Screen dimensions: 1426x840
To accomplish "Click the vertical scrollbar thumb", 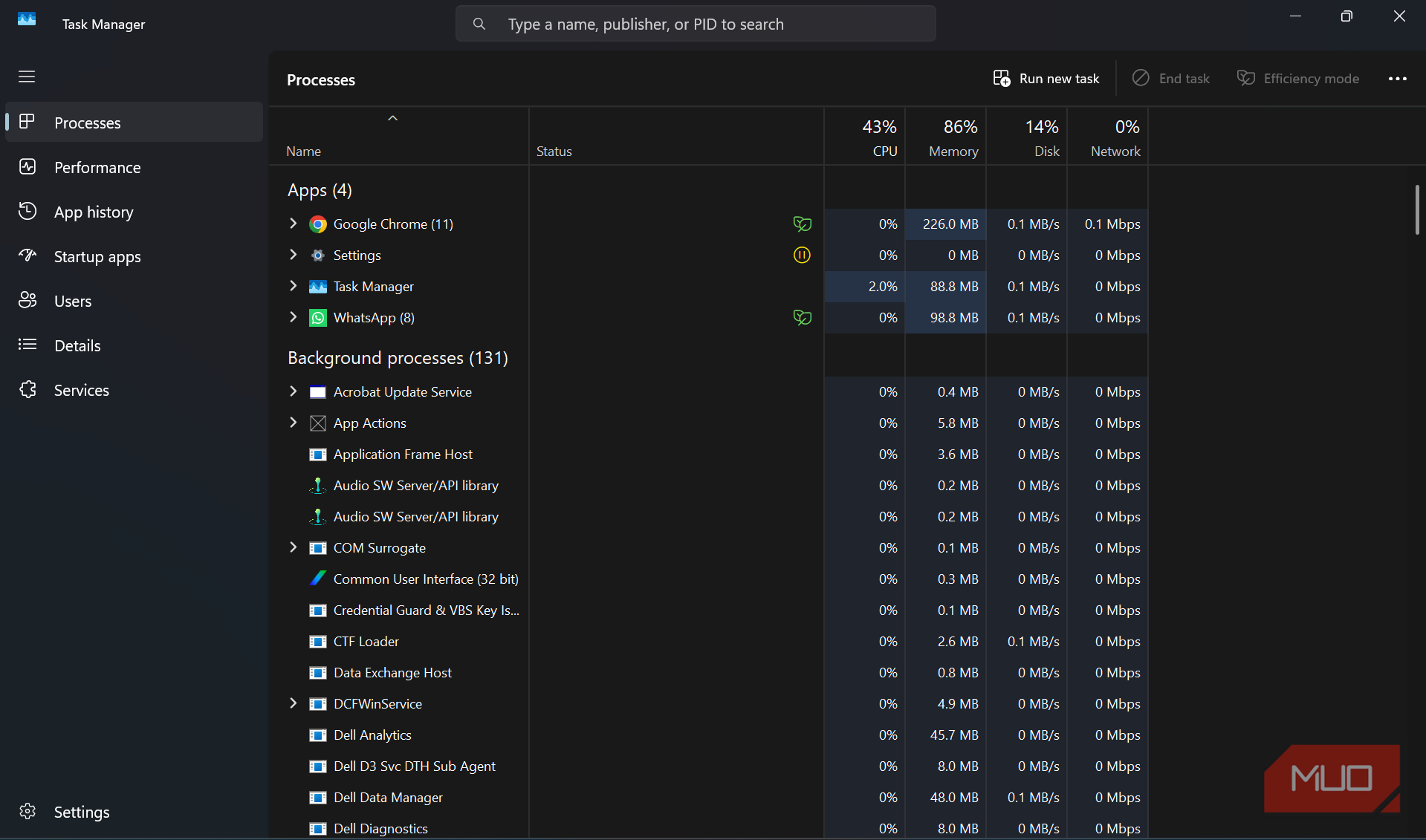I will (x=1417, y=210).
